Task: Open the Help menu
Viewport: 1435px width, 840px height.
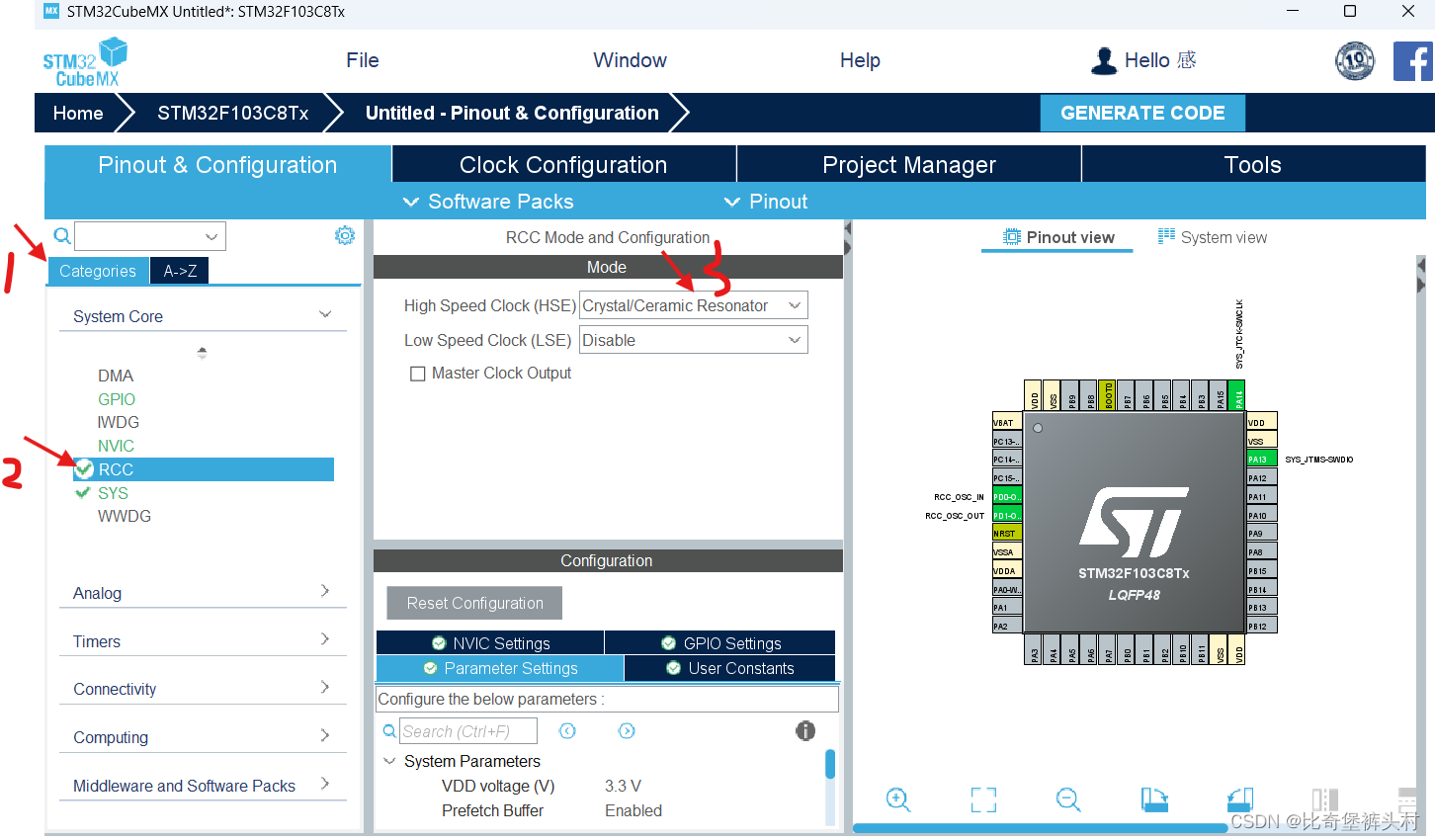Action: click(860, 60)
